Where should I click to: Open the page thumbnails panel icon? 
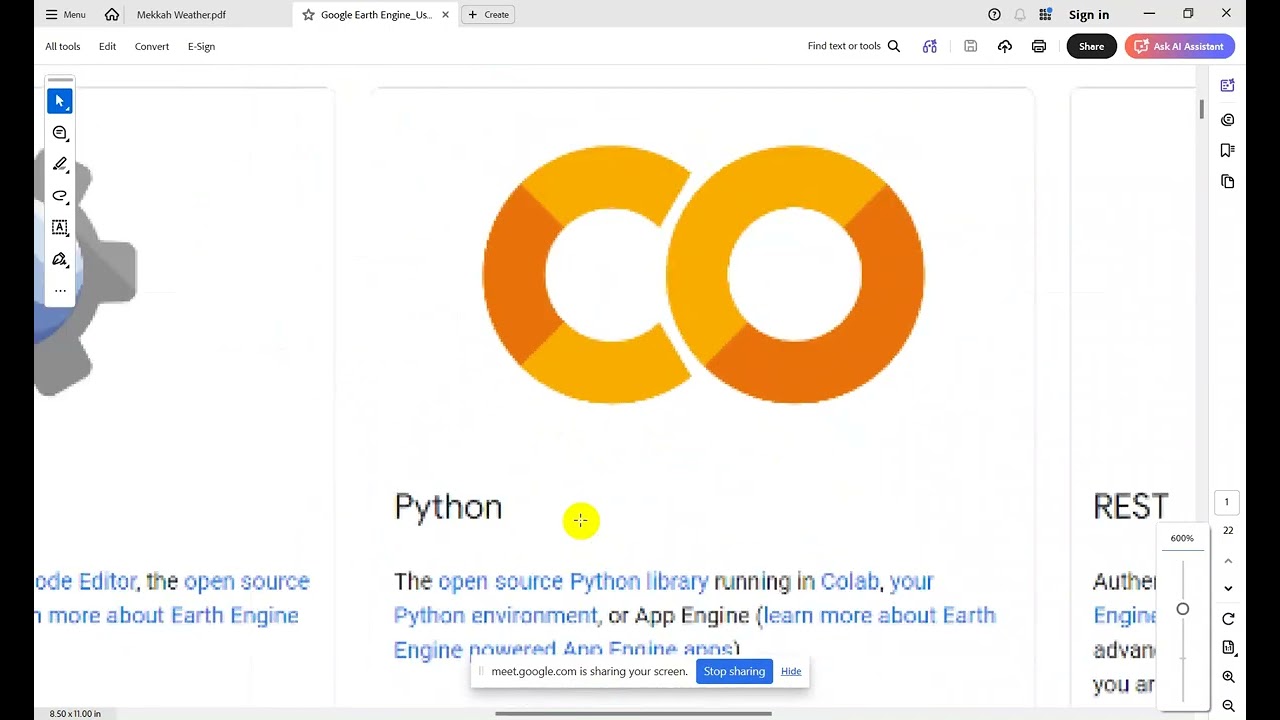[x=1228, y=181]
